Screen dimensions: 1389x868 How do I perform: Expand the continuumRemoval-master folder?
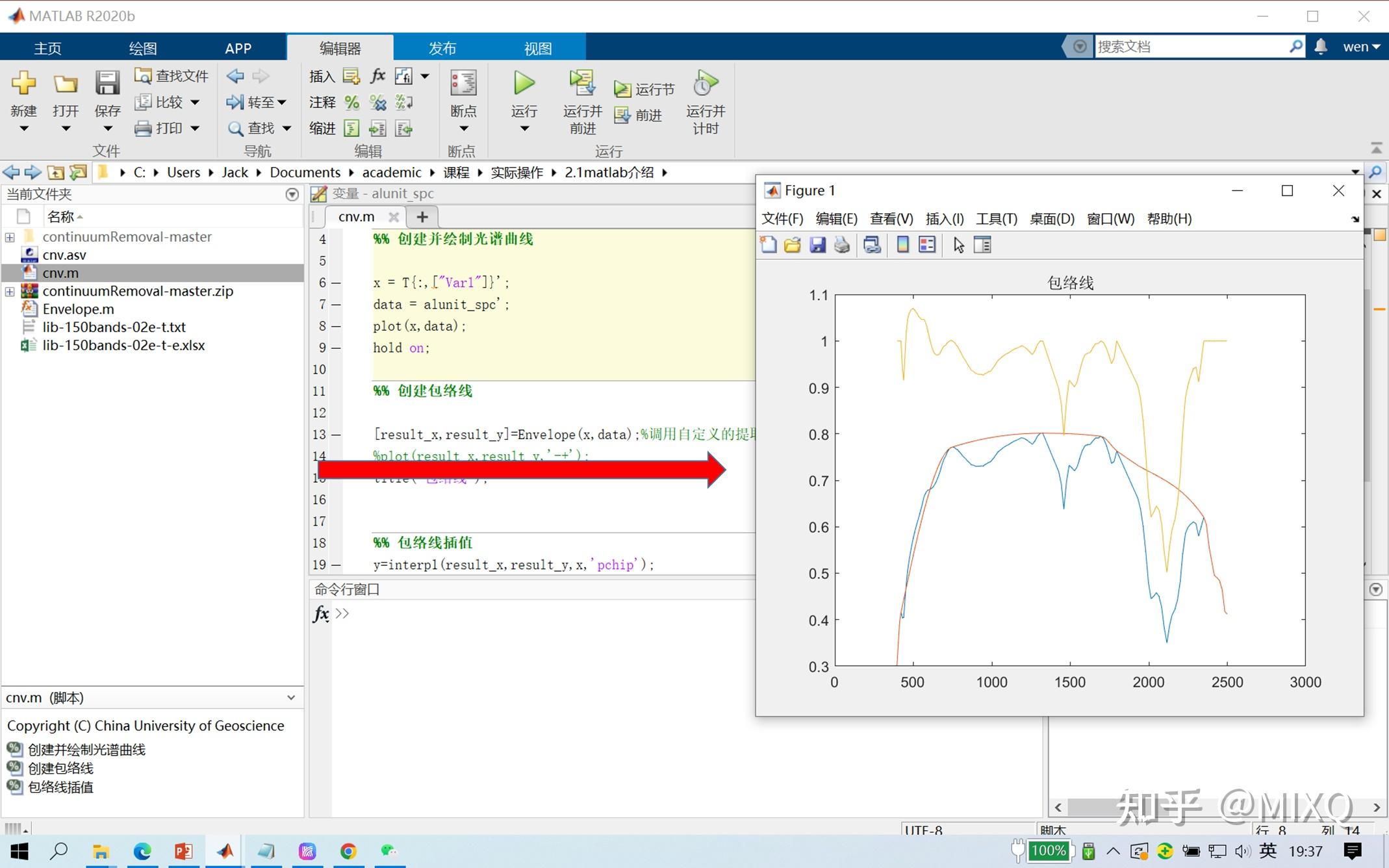pyautogui.click(x=10, y=237)
